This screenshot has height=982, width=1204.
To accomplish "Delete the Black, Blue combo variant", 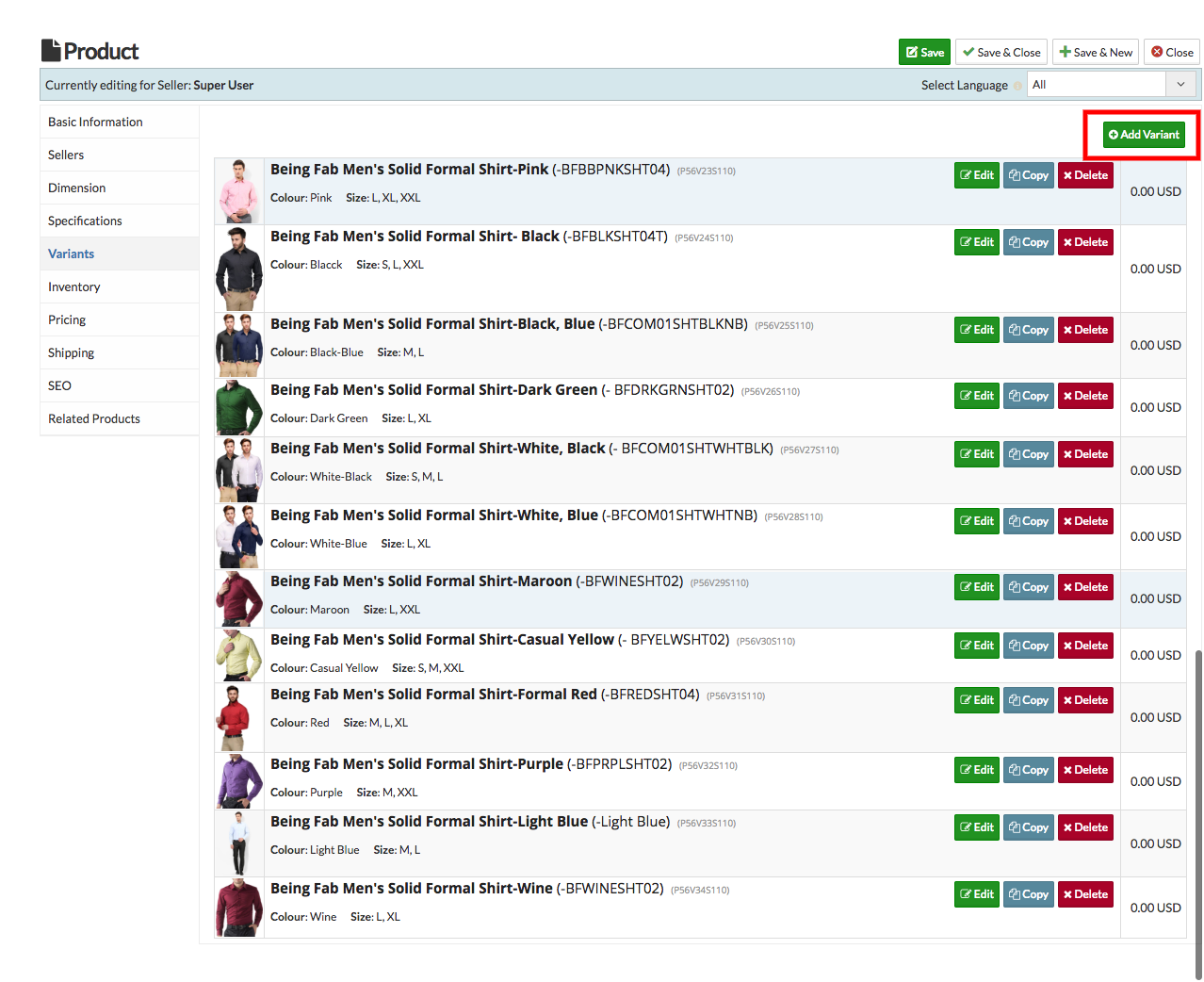I will coord(1085,330).
